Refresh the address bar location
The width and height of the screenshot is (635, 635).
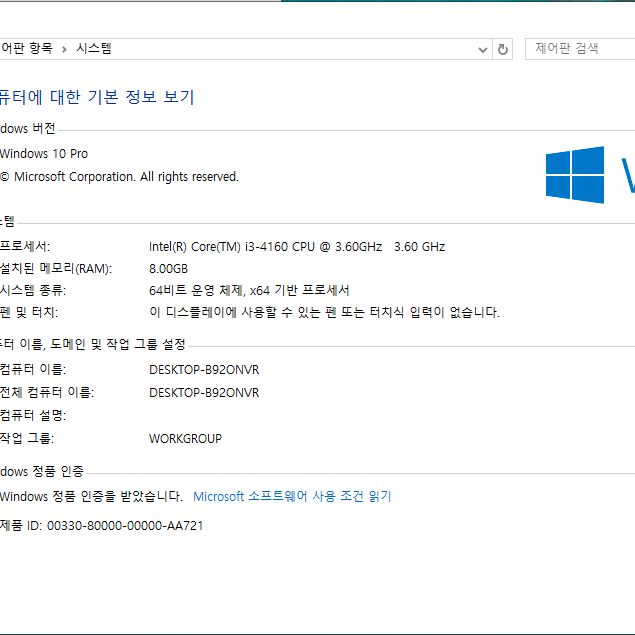pyautogui.click(x=503, y=49)
